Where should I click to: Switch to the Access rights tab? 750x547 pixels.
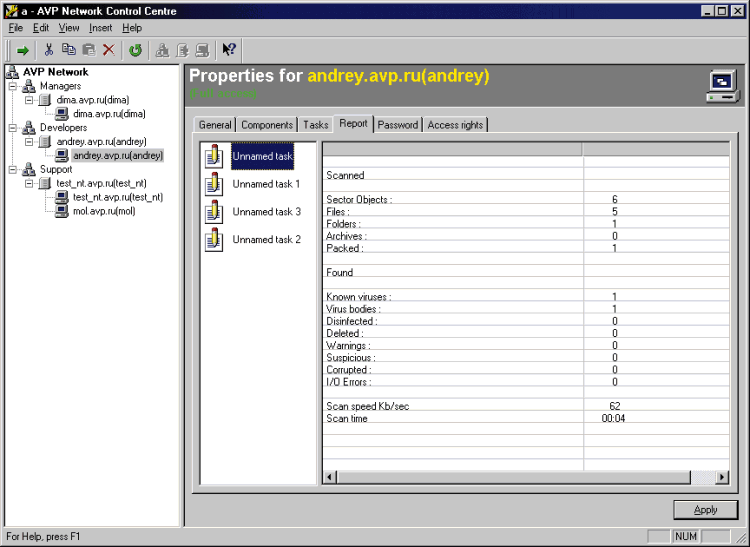point(455,125)
